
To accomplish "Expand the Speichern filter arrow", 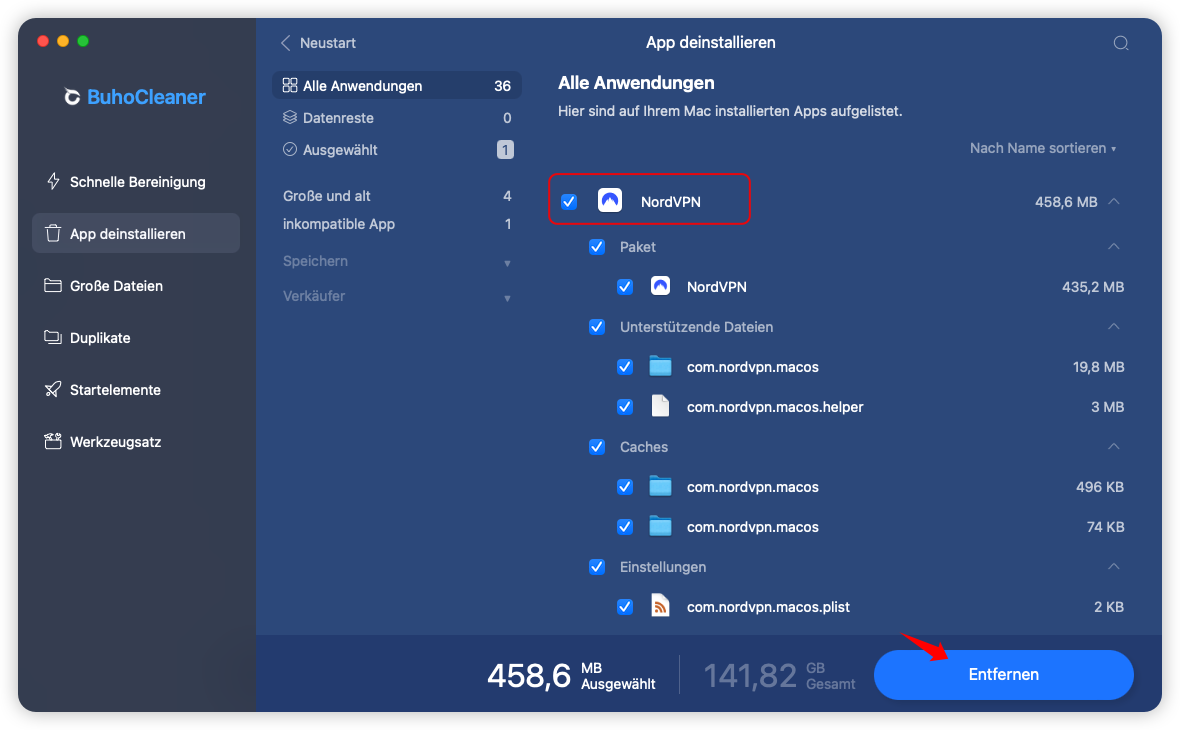I will point(507,263).
